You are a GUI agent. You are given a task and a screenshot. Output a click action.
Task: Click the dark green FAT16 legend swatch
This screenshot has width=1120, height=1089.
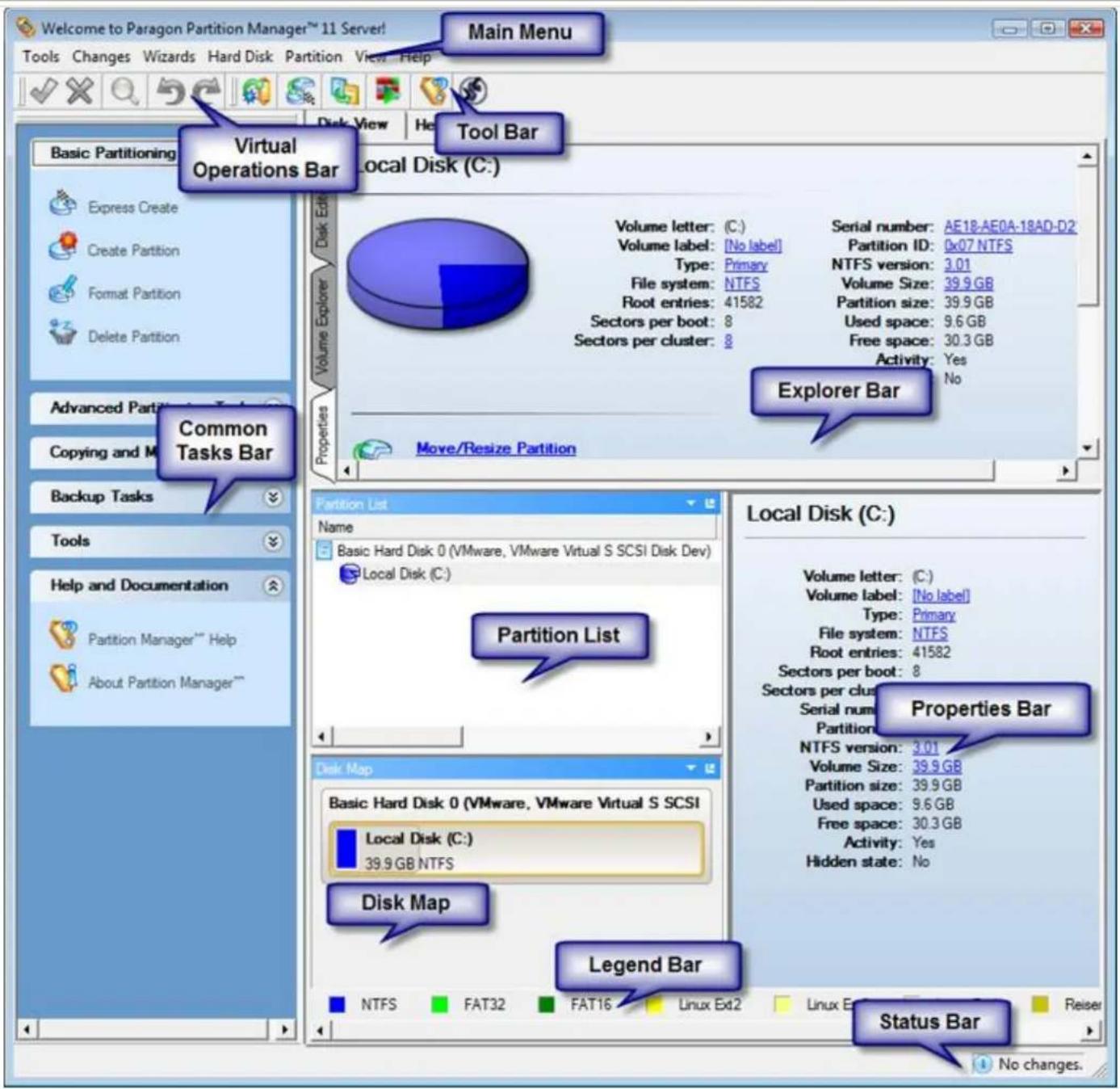coord(547,1004)
